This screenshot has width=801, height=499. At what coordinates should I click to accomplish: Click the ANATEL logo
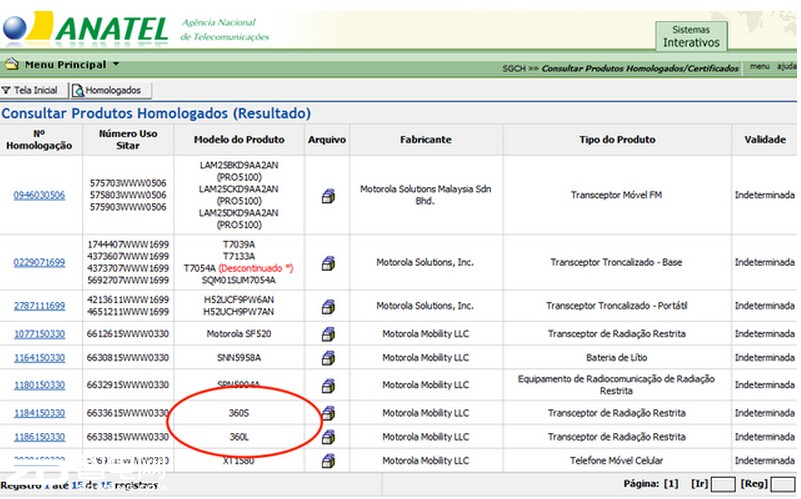click(85, 28)
